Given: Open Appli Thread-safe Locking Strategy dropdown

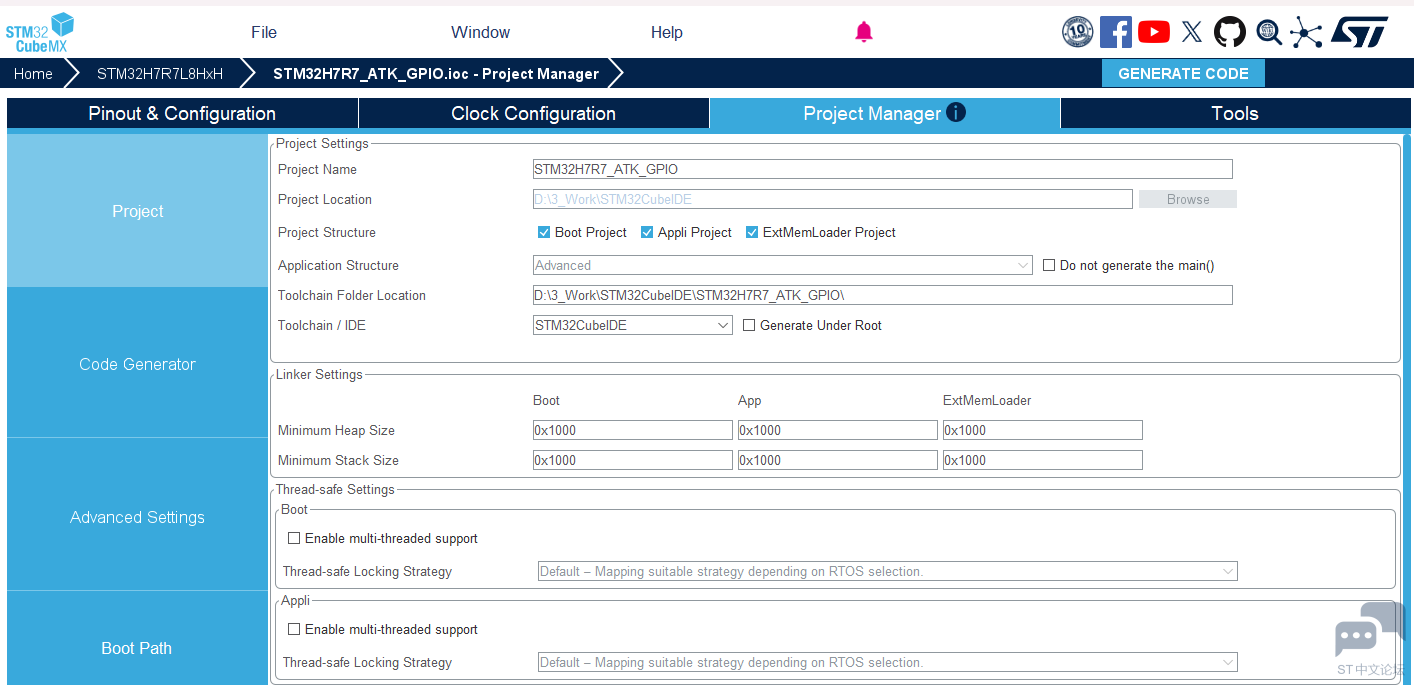Looking at the screenshot, I should point(888,662).
